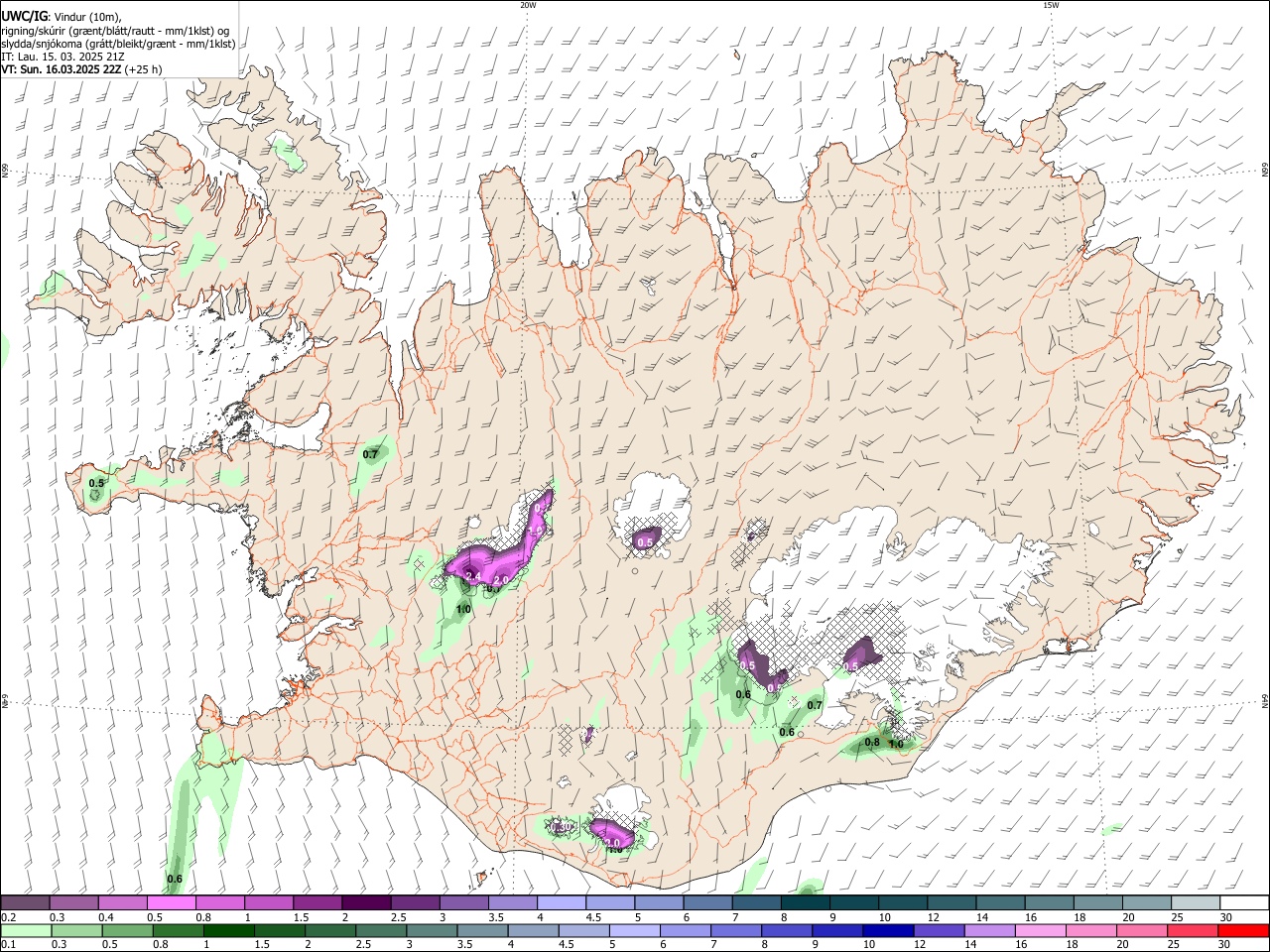Click the light pink 16 legend swatch
The image size is (1270, 952).
pyautogui.click(x=1041, y=930)
